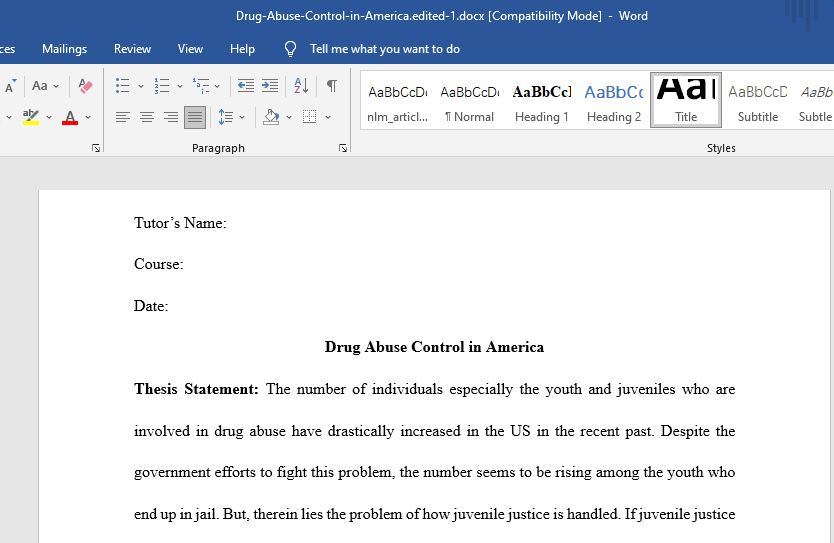Apply the Normal style
The height and width of the screenshot is (543, 834).
(x=470, y=101)
